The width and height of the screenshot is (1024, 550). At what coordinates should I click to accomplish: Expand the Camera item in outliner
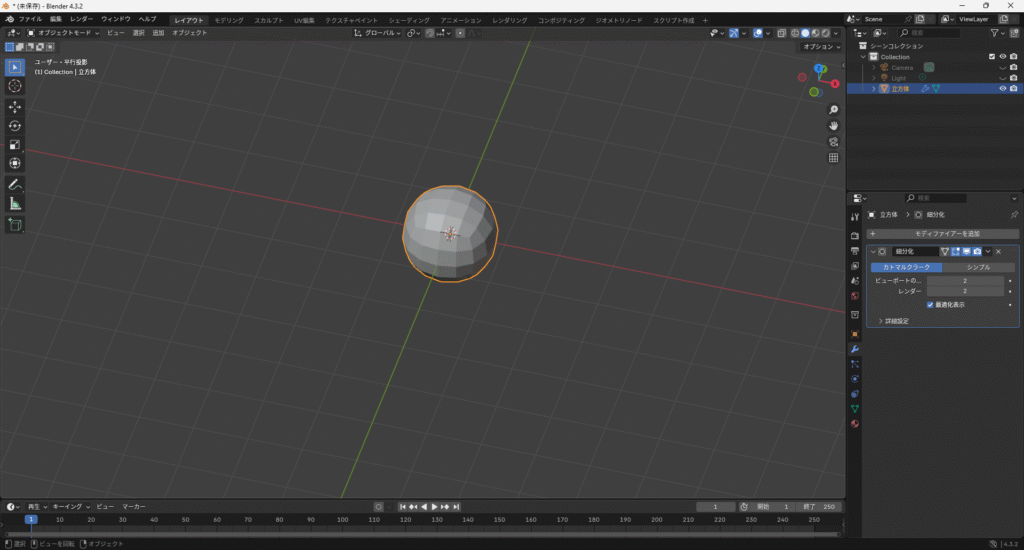(873, 67)
